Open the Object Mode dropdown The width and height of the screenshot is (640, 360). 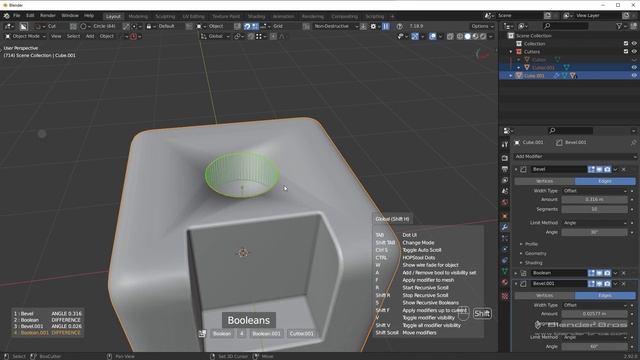tap(25, 36)
